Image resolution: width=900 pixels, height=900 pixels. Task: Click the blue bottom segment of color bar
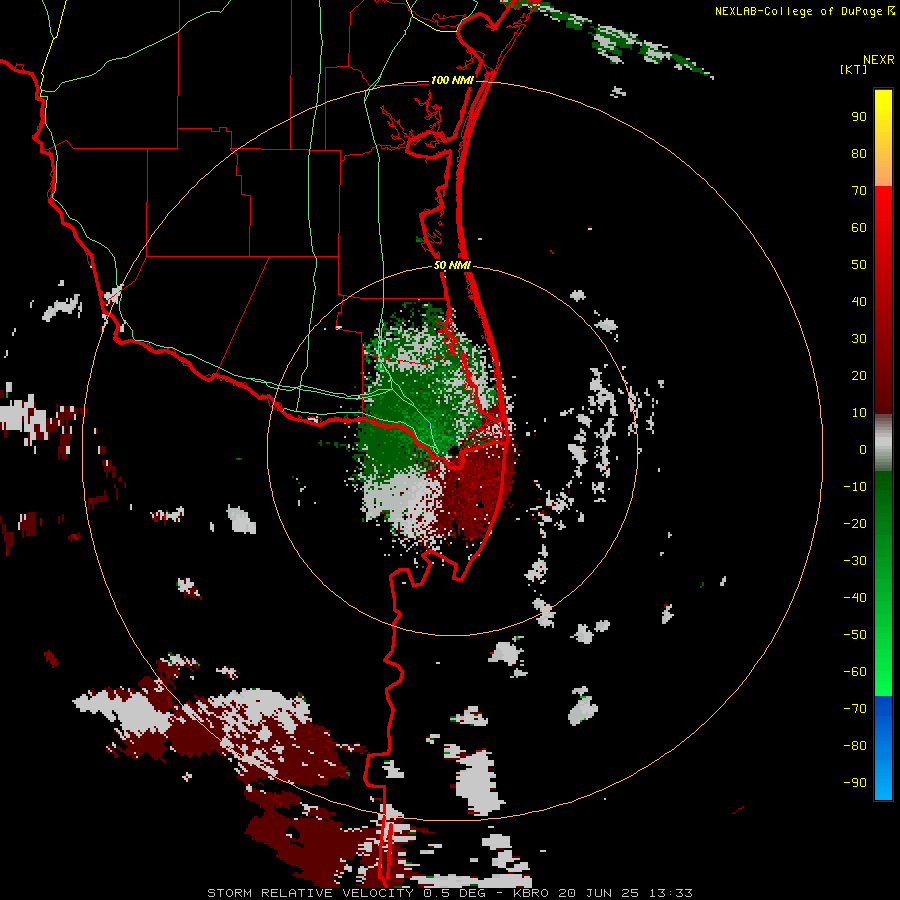pyautogui.click(x=883, y=748)
